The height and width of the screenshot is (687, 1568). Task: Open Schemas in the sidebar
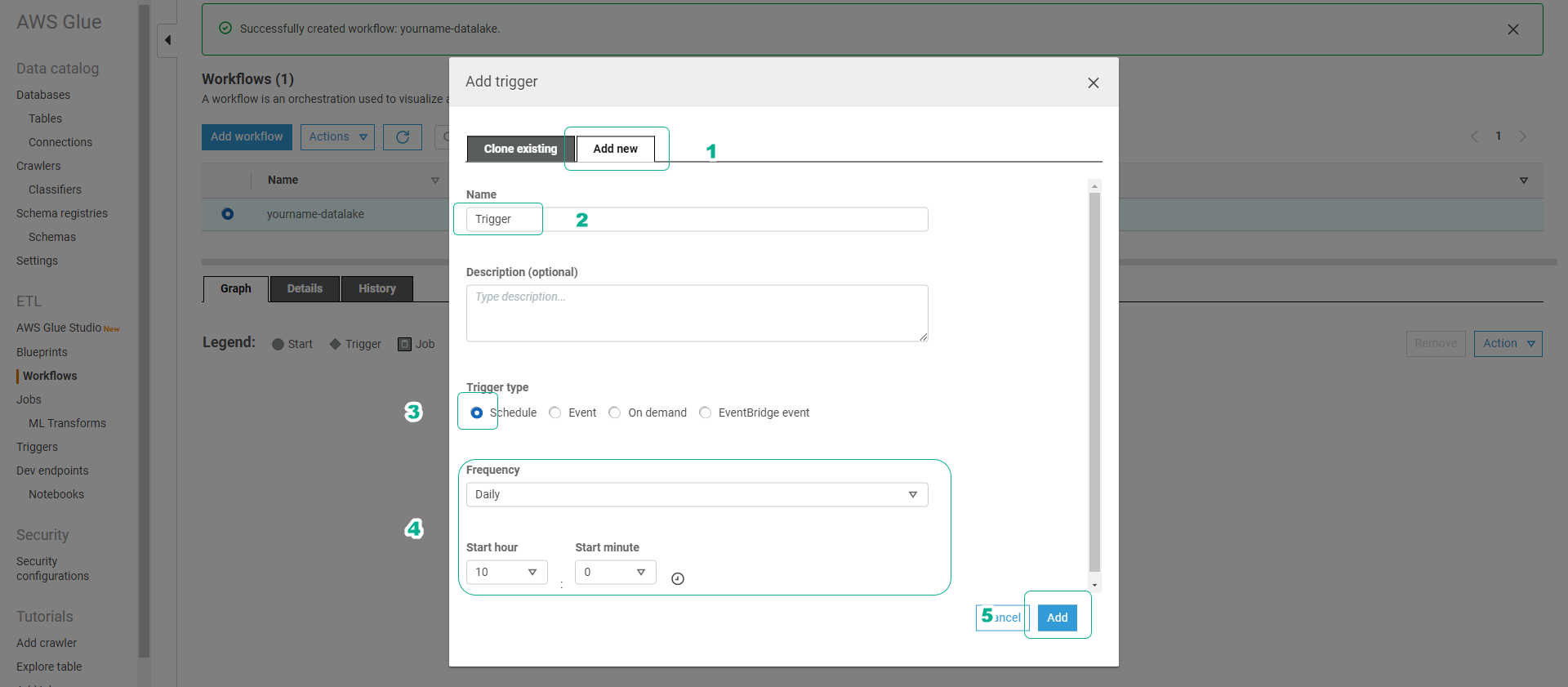[52, 238]
